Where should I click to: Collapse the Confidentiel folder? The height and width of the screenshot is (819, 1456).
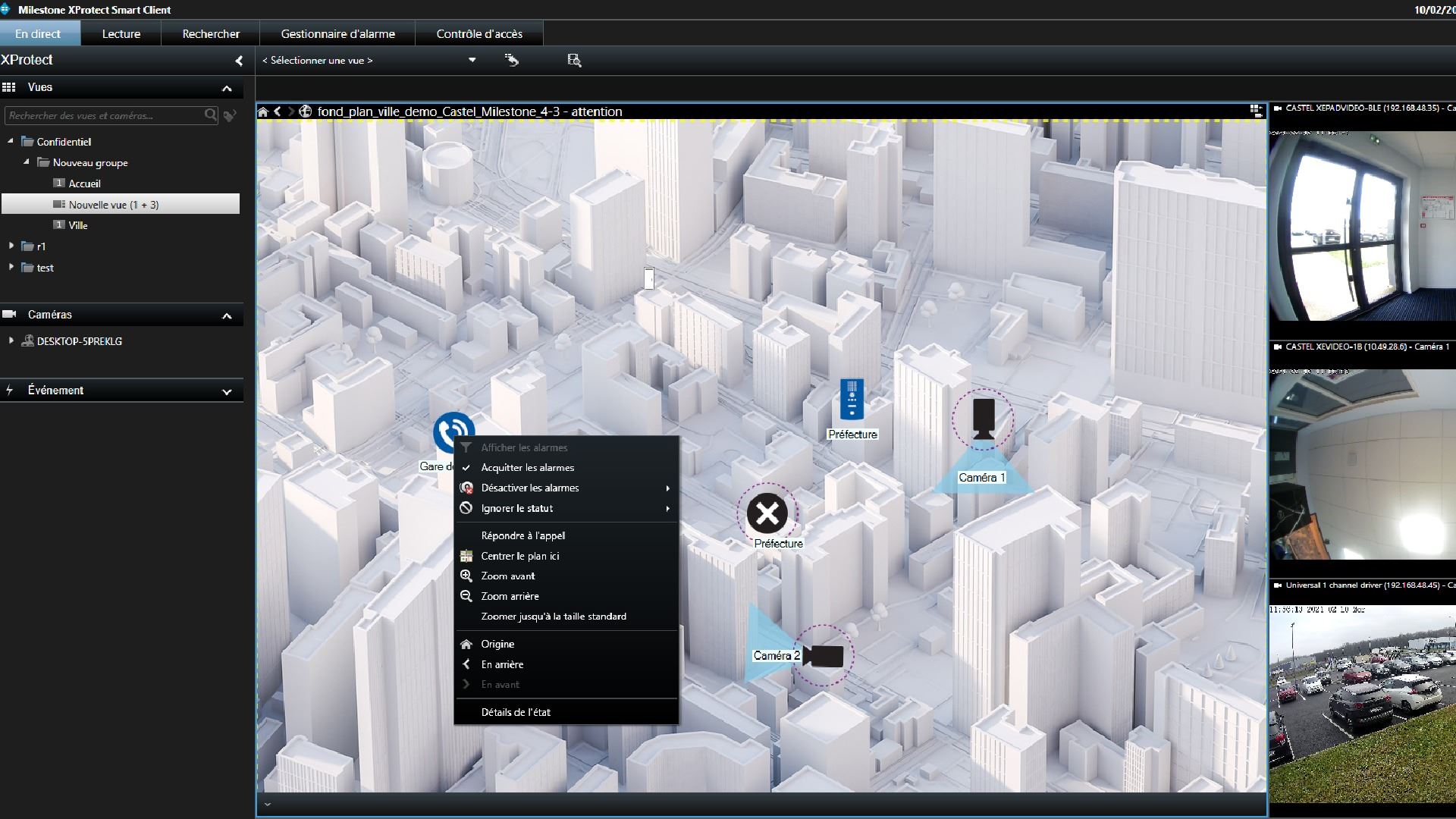tap(11, 141)
